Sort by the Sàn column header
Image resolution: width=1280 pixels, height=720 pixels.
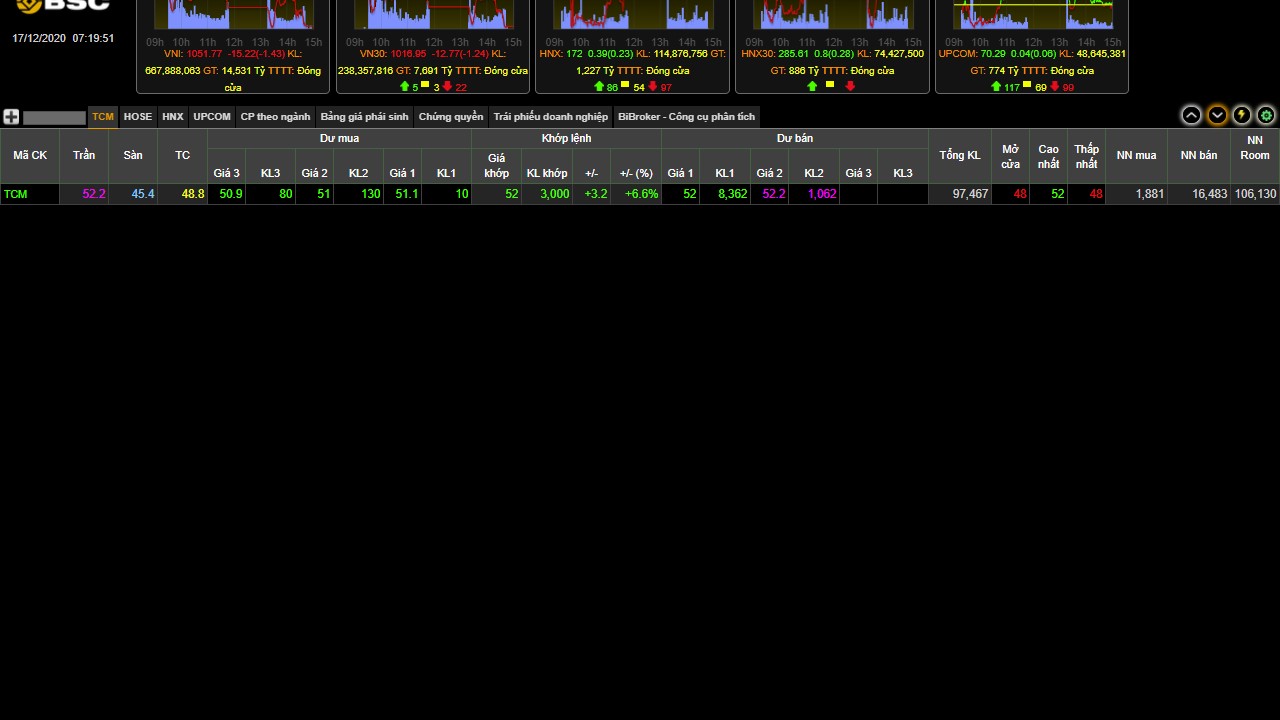(133, 156)
